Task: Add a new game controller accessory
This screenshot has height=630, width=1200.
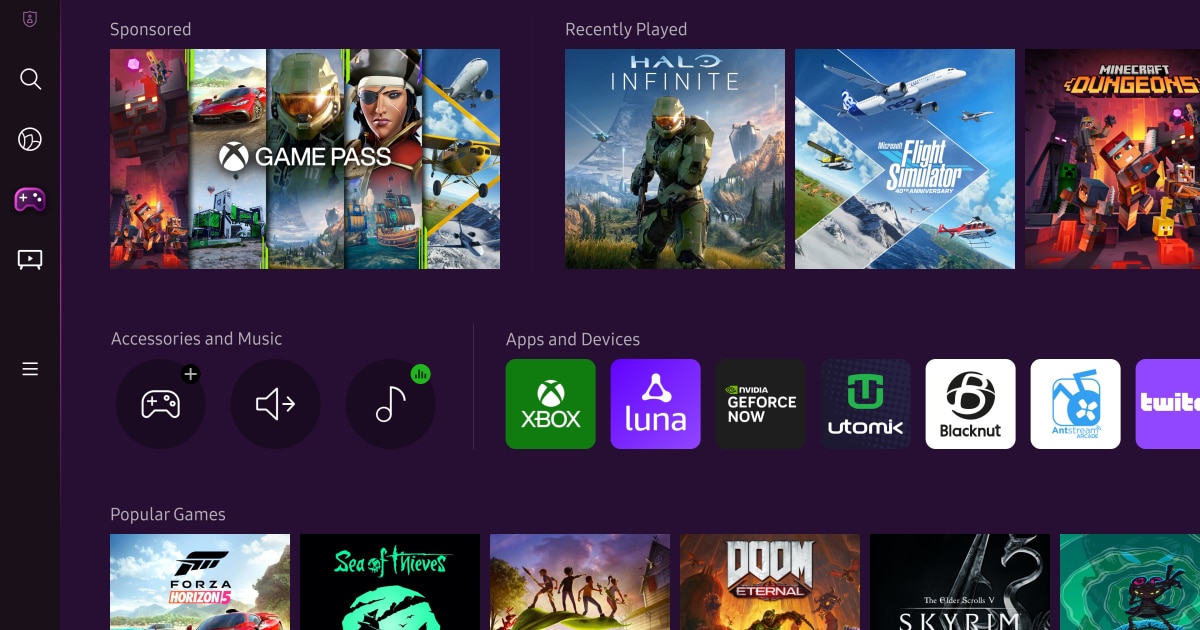Action: pos(160,404)
